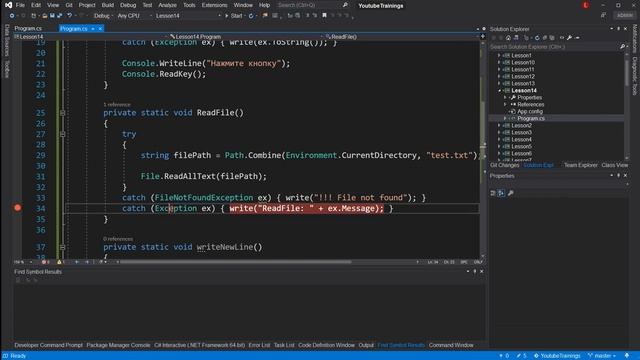The image size is (640, 360).
Task: Click Solution Explorer Properties wrench icon
Action: 569,38
